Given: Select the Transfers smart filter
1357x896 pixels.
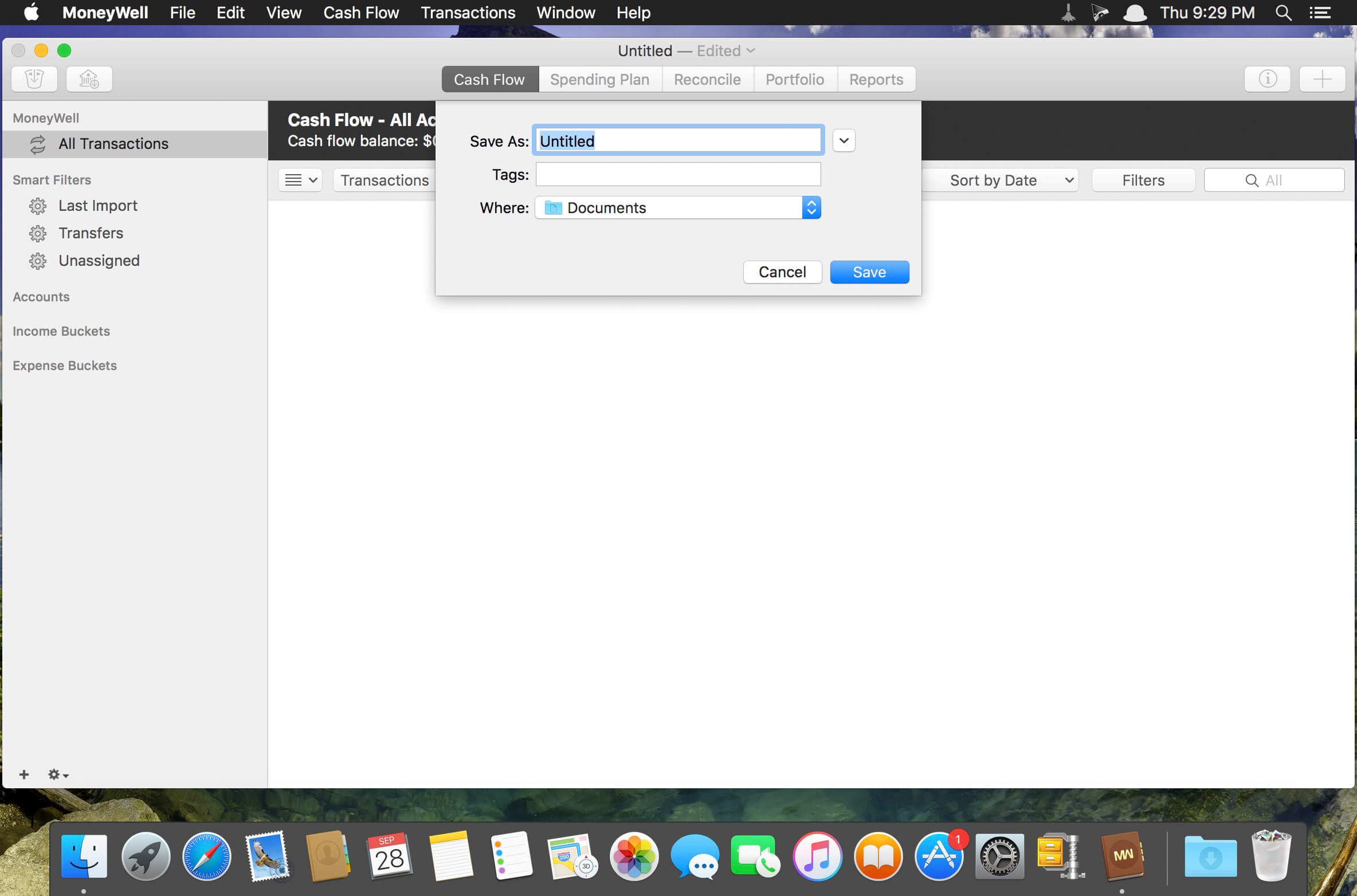Looking at the screenshot, I should coord(135,233).
